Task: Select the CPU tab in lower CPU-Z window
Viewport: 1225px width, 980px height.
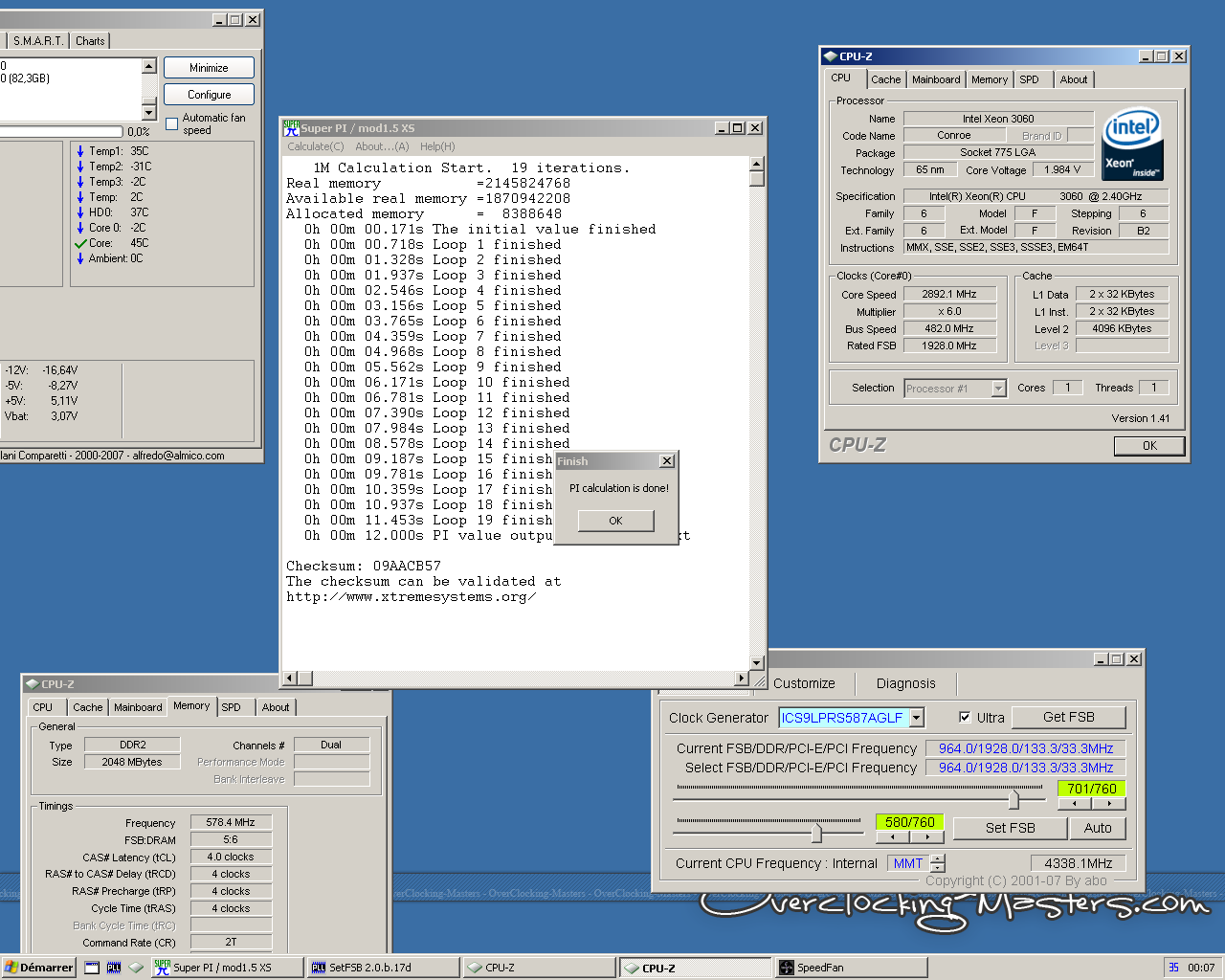Action: (43, 708)
